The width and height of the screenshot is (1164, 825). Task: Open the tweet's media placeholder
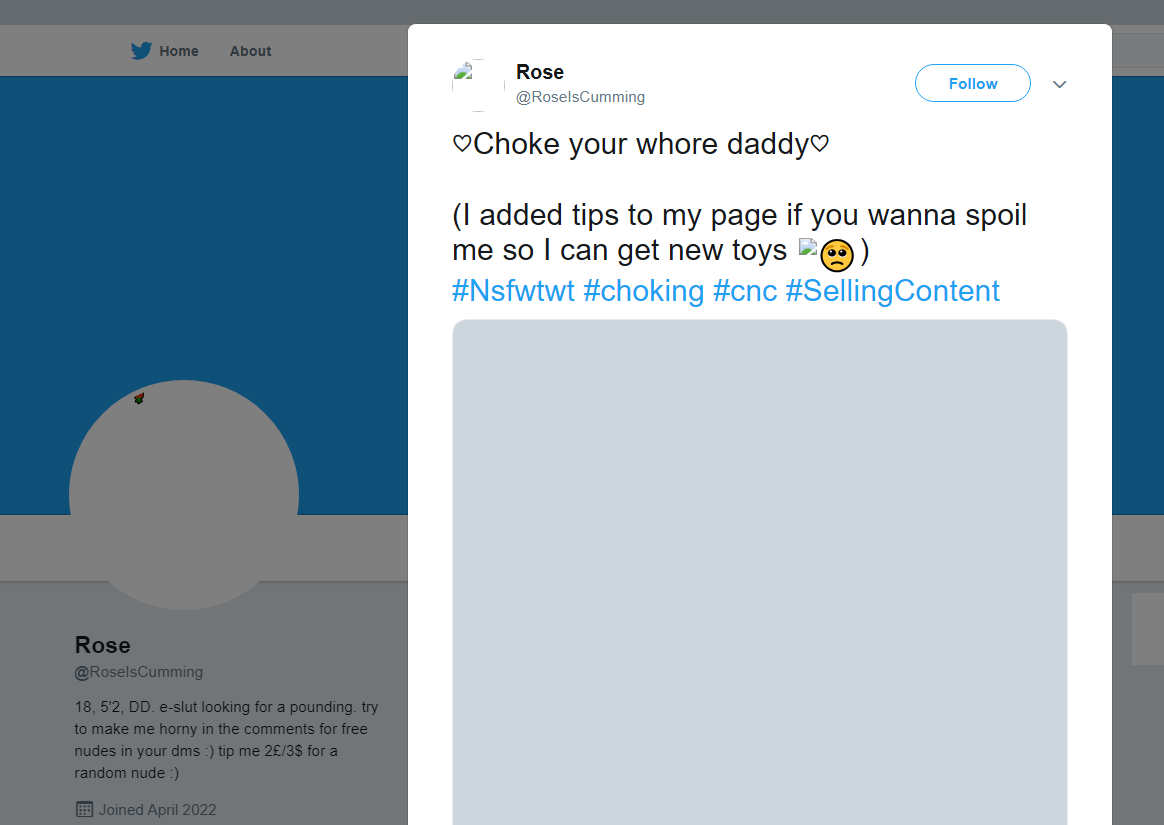760,570
